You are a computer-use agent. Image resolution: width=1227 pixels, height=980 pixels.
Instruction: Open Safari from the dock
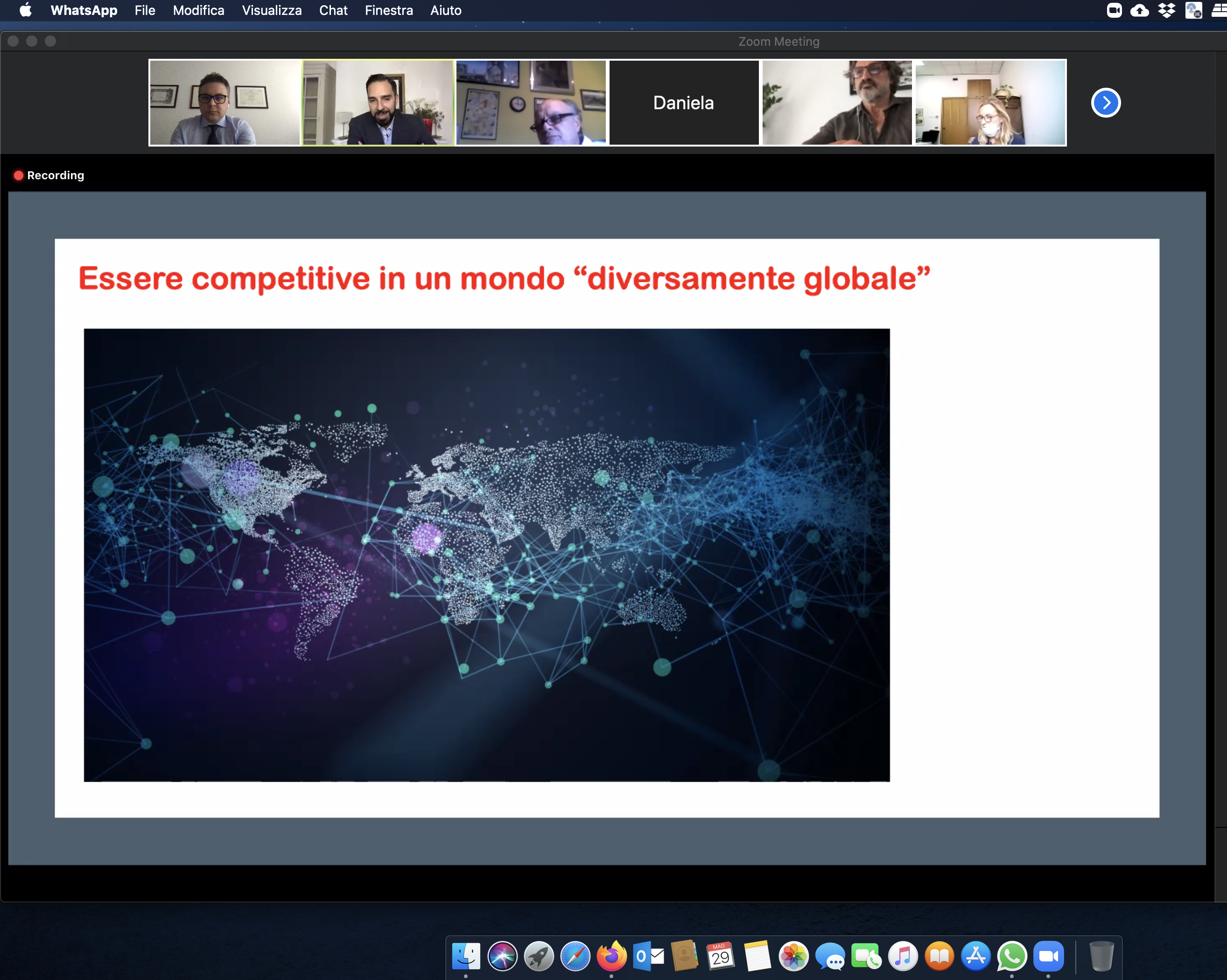point(575,956)
